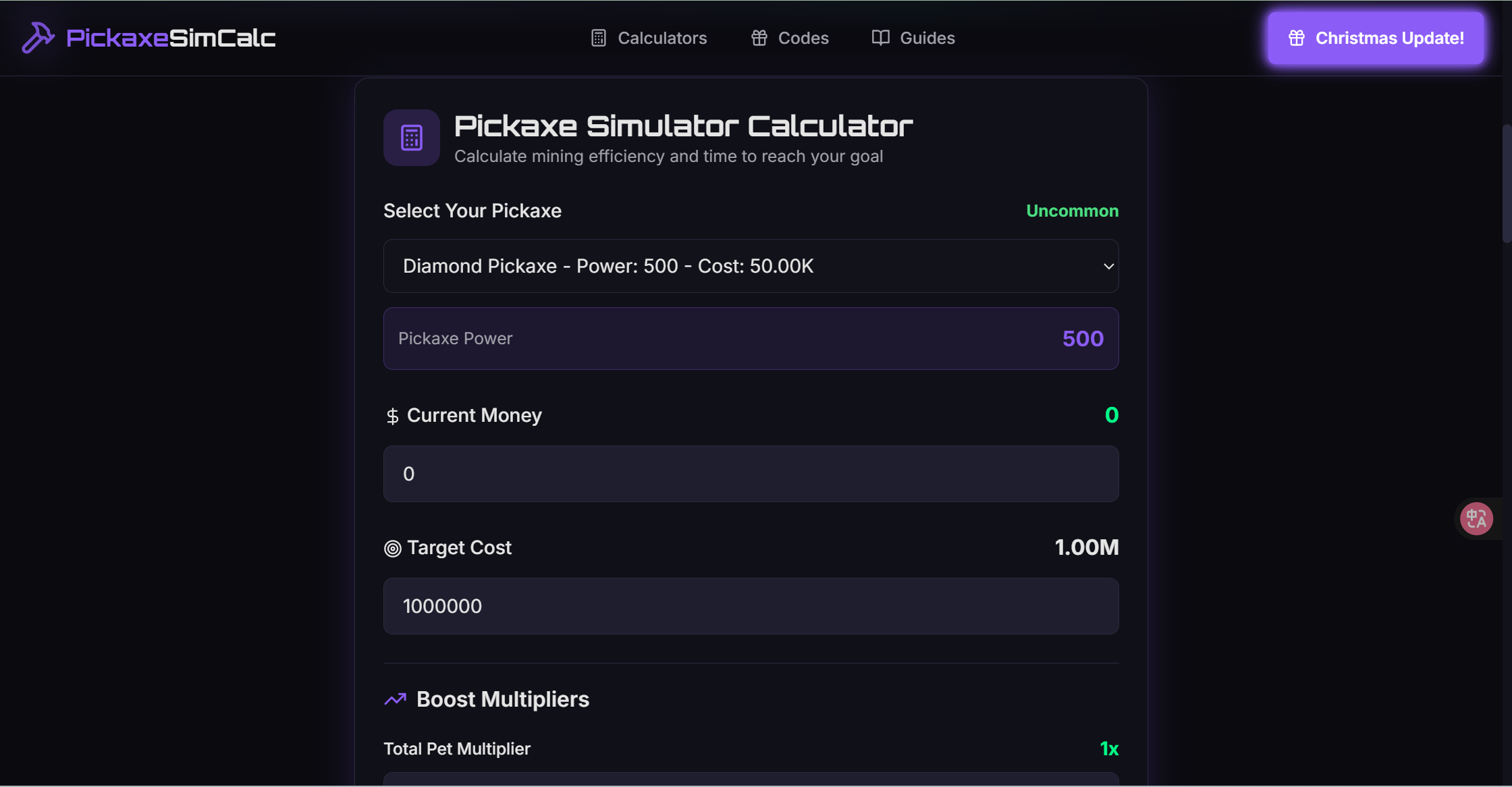1512x787 pixels.
Task: Click the trending arrow icon by Boost Multipliers
Action: click(x=395, y=699)
